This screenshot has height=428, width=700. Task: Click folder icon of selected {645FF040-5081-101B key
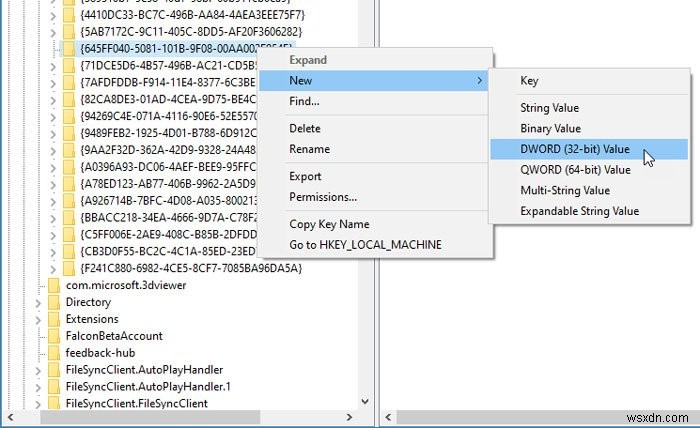69,49
